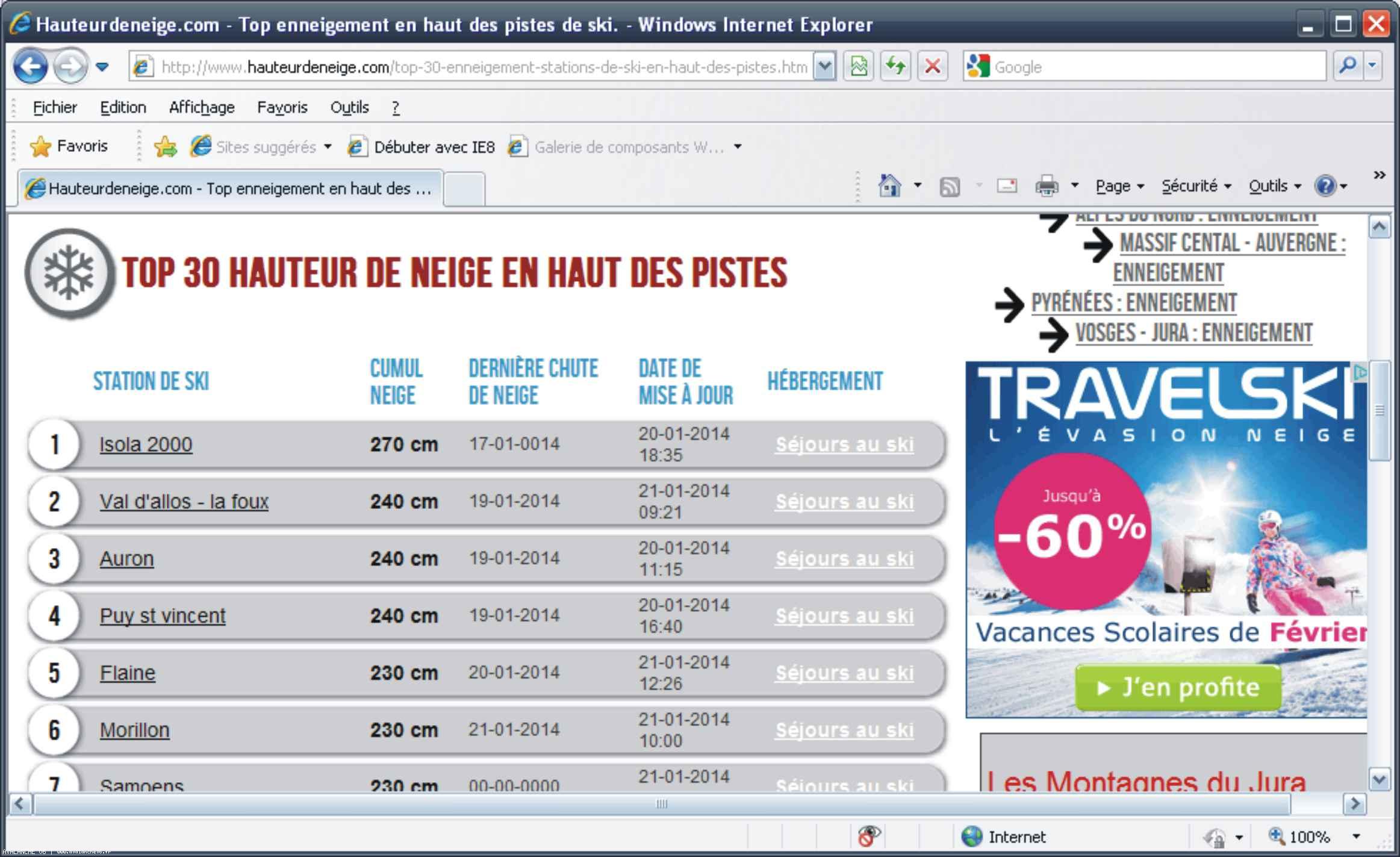Add to favorites bar star icon
The width and height of the screenshot is (1400, 857).
165,146
